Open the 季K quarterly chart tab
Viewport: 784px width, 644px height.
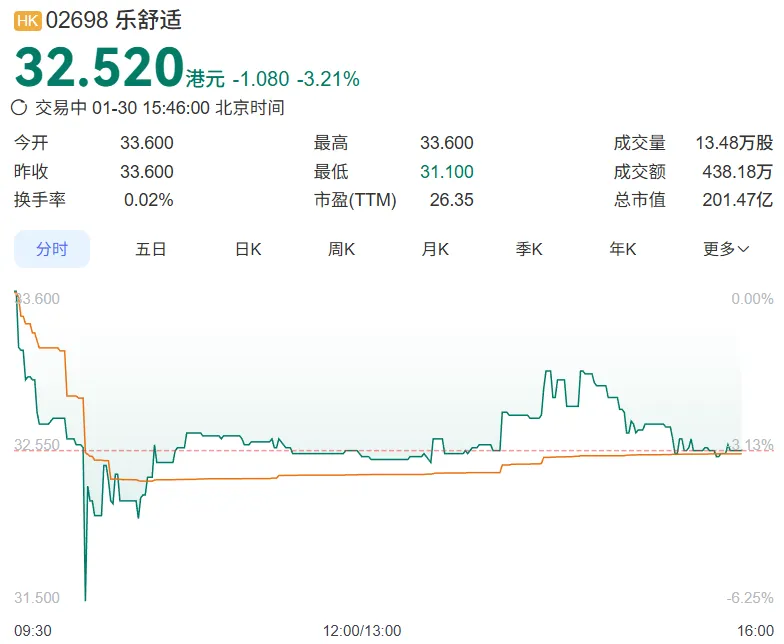[x=529, y=249]
